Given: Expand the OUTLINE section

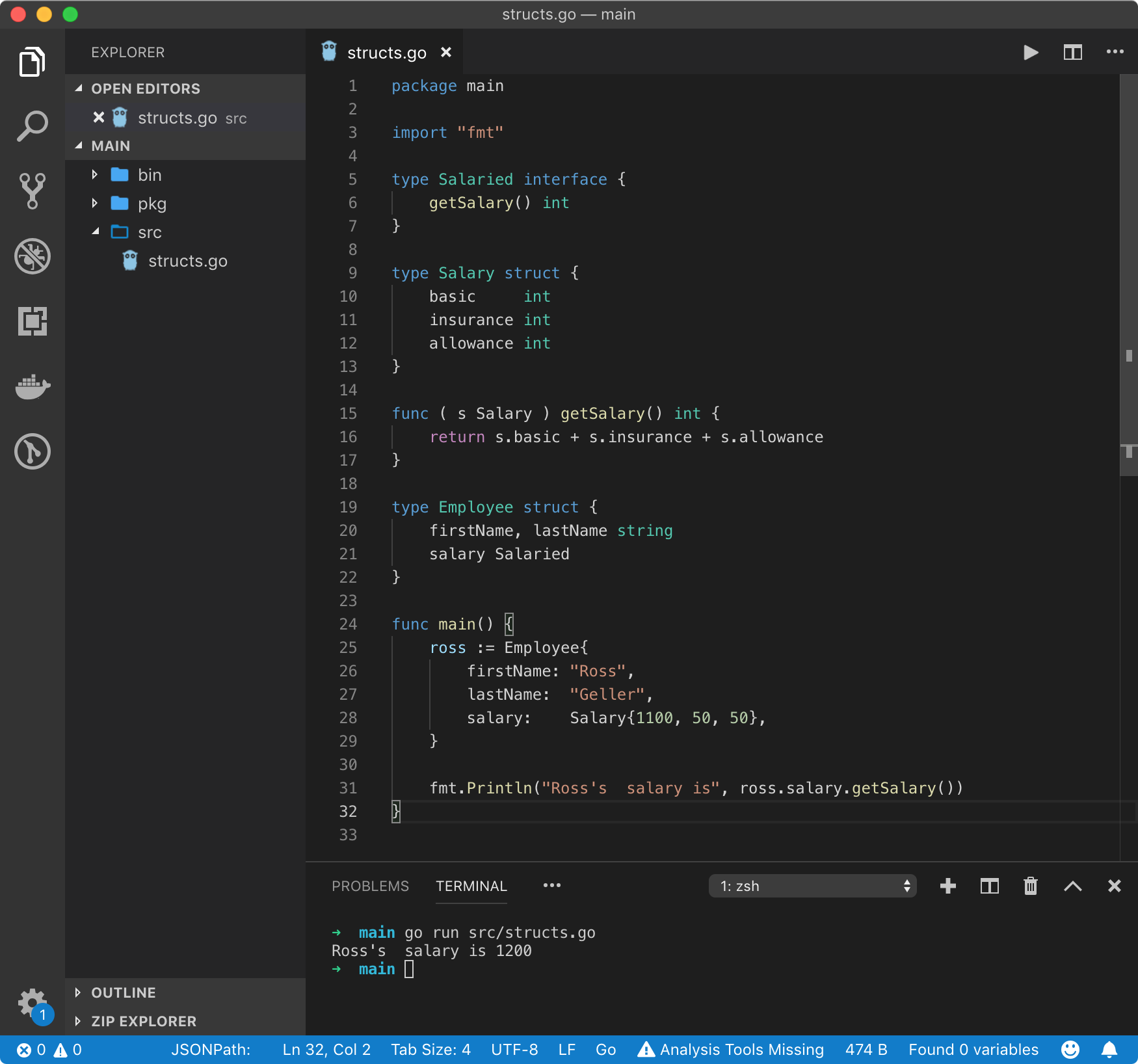Looking at the screenshot, I should click(122, 992).
